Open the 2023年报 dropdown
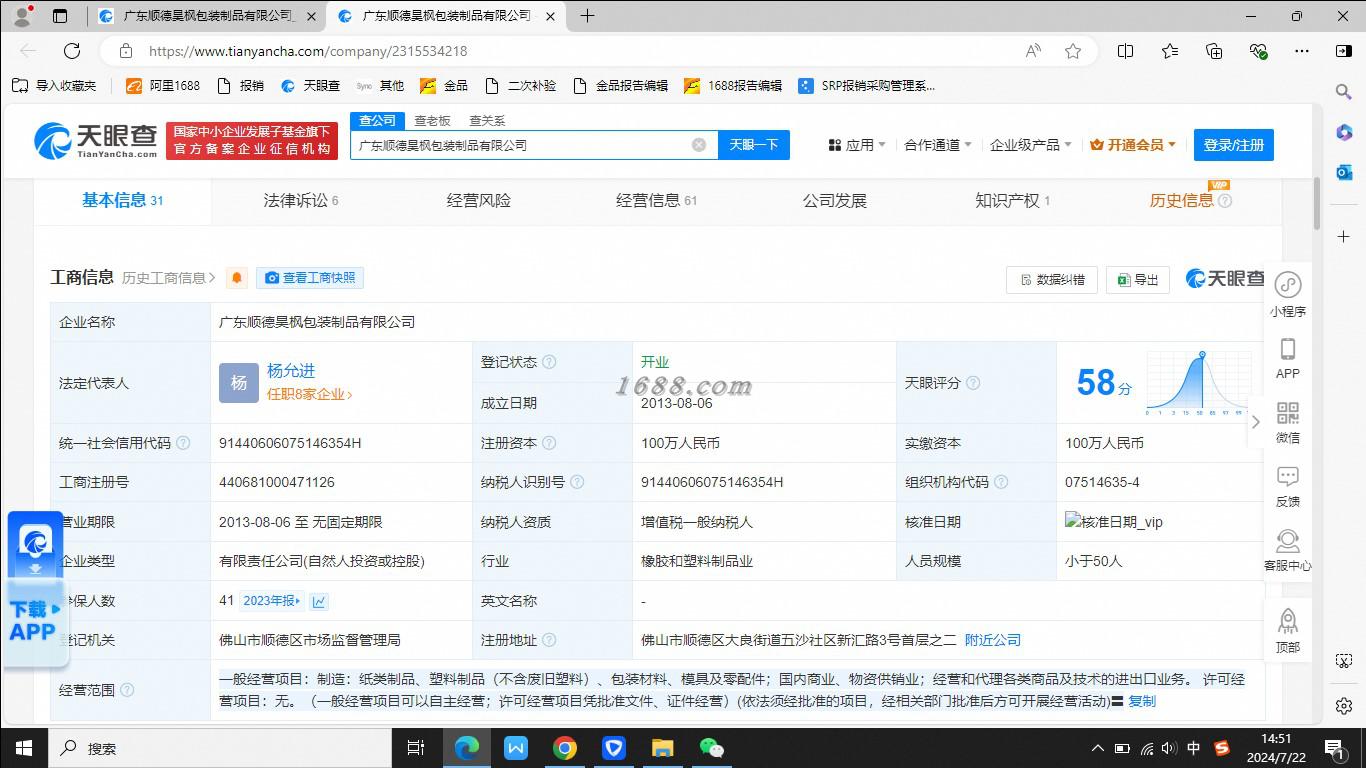Viewport: 1366px width, 768px height. (273, 601)
